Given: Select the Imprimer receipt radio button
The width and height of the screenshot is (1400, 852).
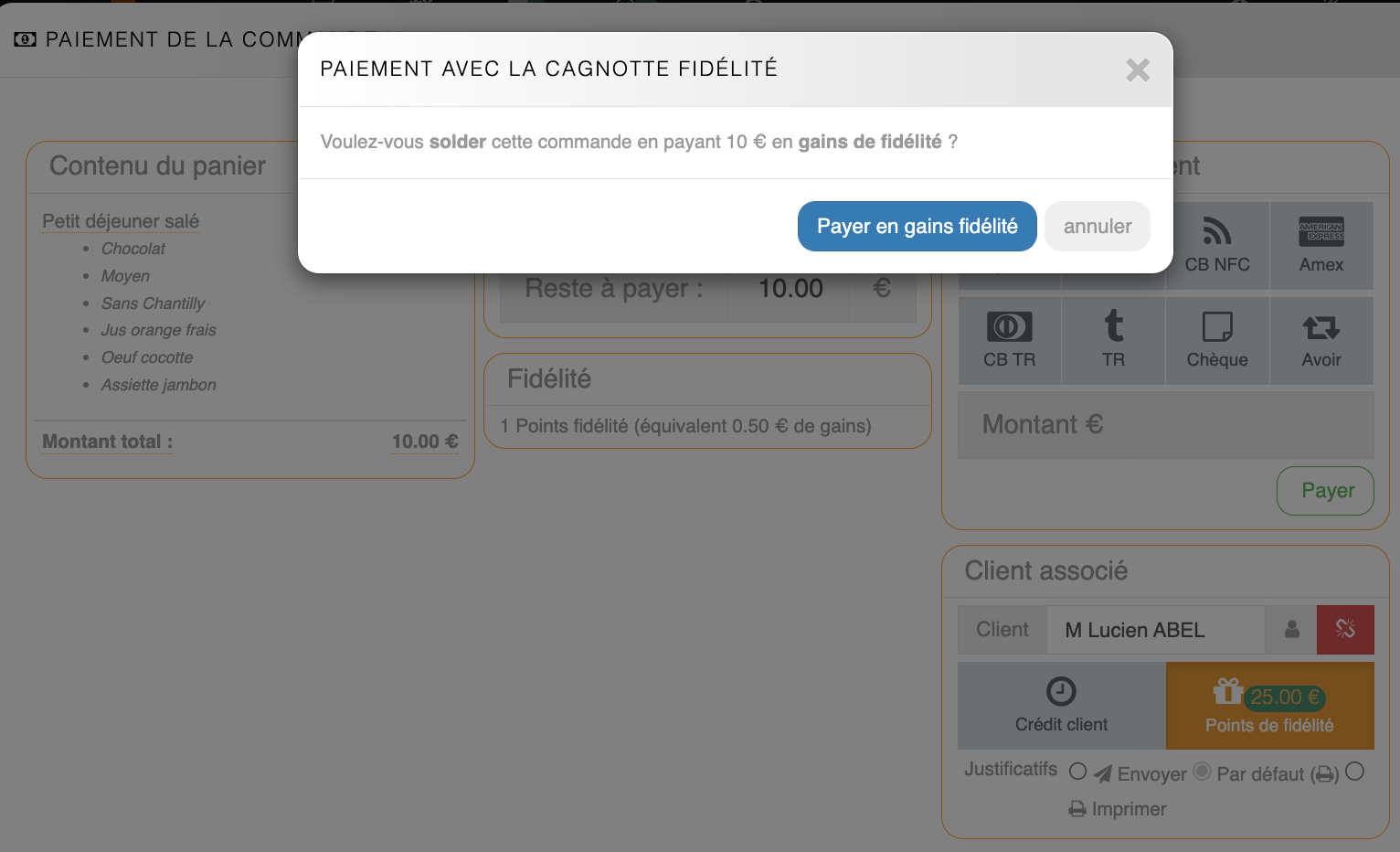Looking at the screenshot, I should 1354,772.
